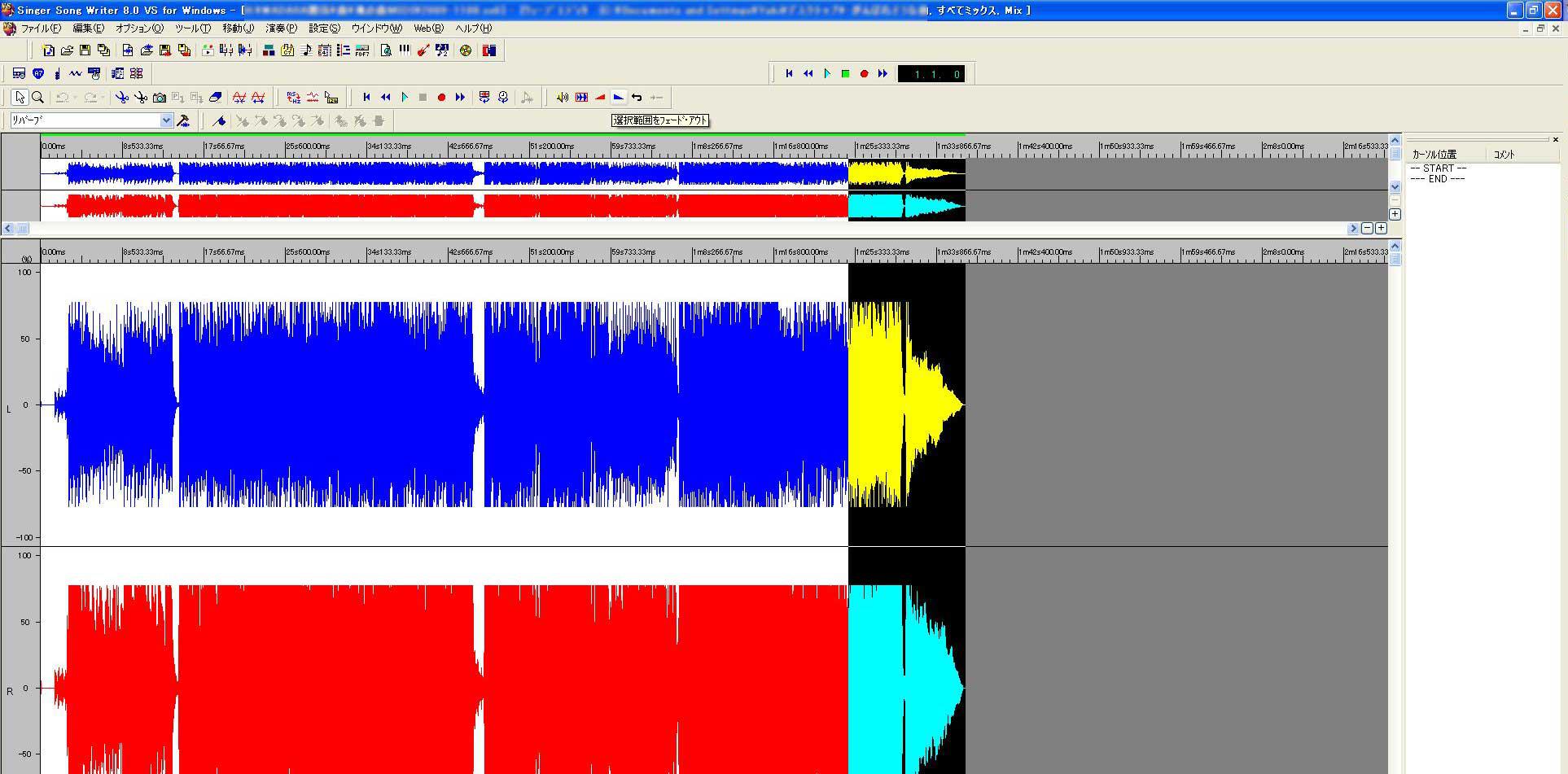The height and width of the screenshot is (774, 1568).
Task: Click the コメント column header
Action: (x=1522, y=154)
